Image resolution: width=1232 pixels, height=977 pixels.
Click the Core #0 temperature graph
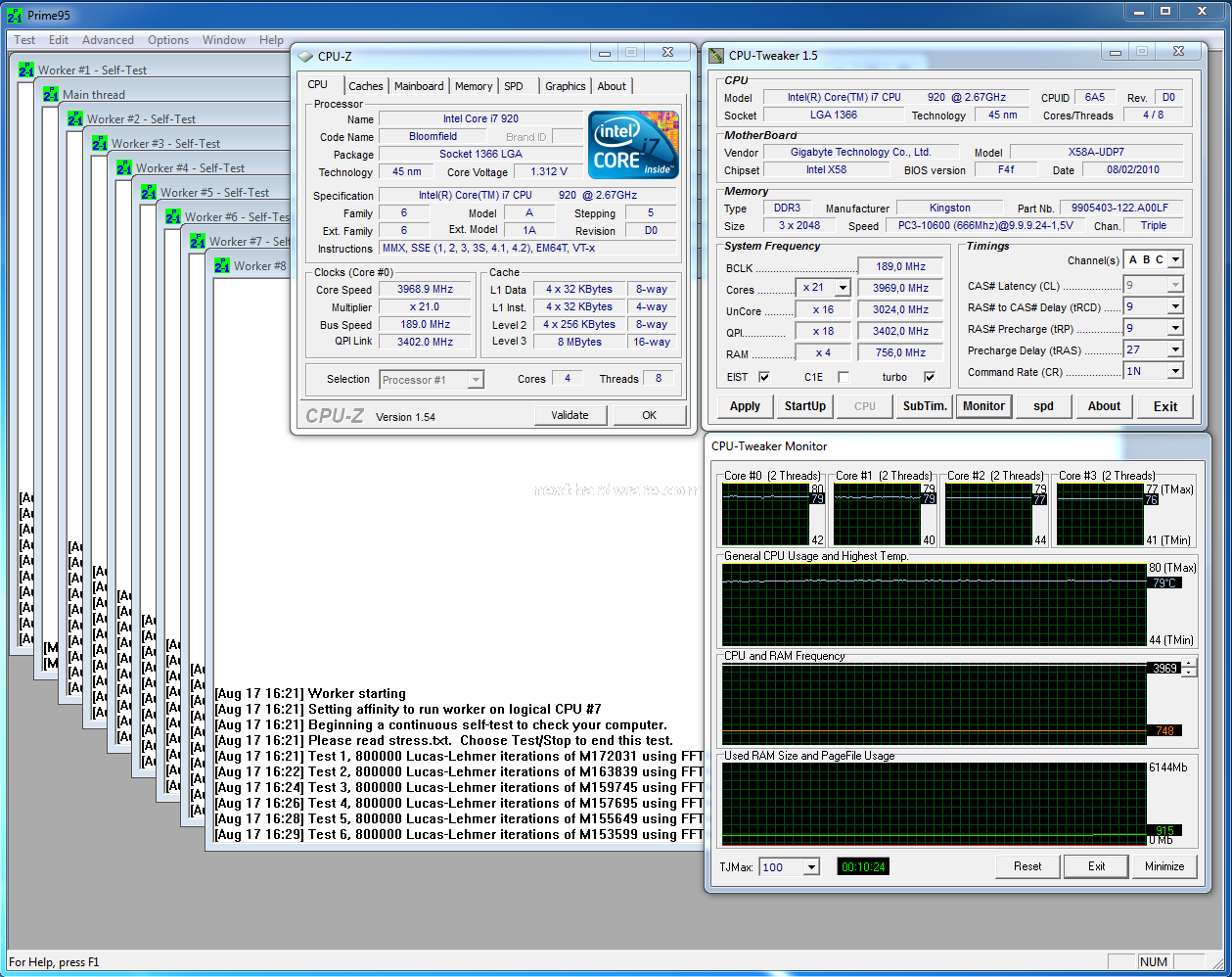click(765, 514)
